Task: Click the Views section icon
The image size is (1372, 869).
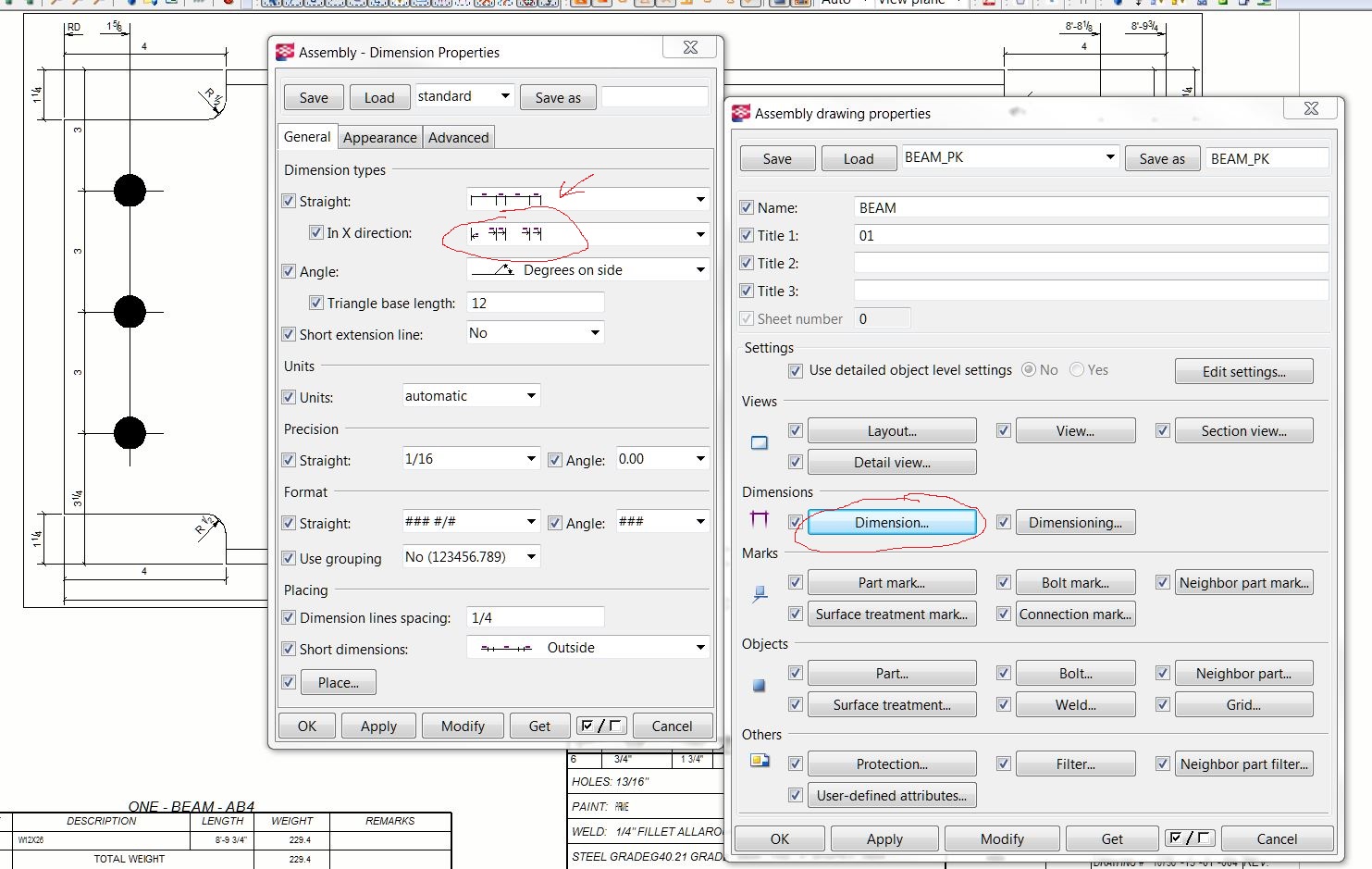Action: tap(760, 443)
